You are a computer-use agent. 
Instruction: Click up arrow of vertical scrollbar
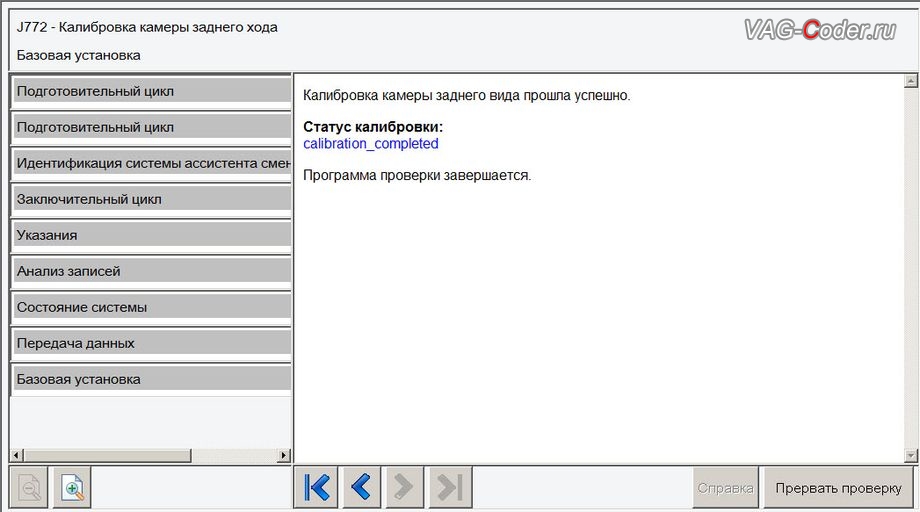tap(911, 81)
